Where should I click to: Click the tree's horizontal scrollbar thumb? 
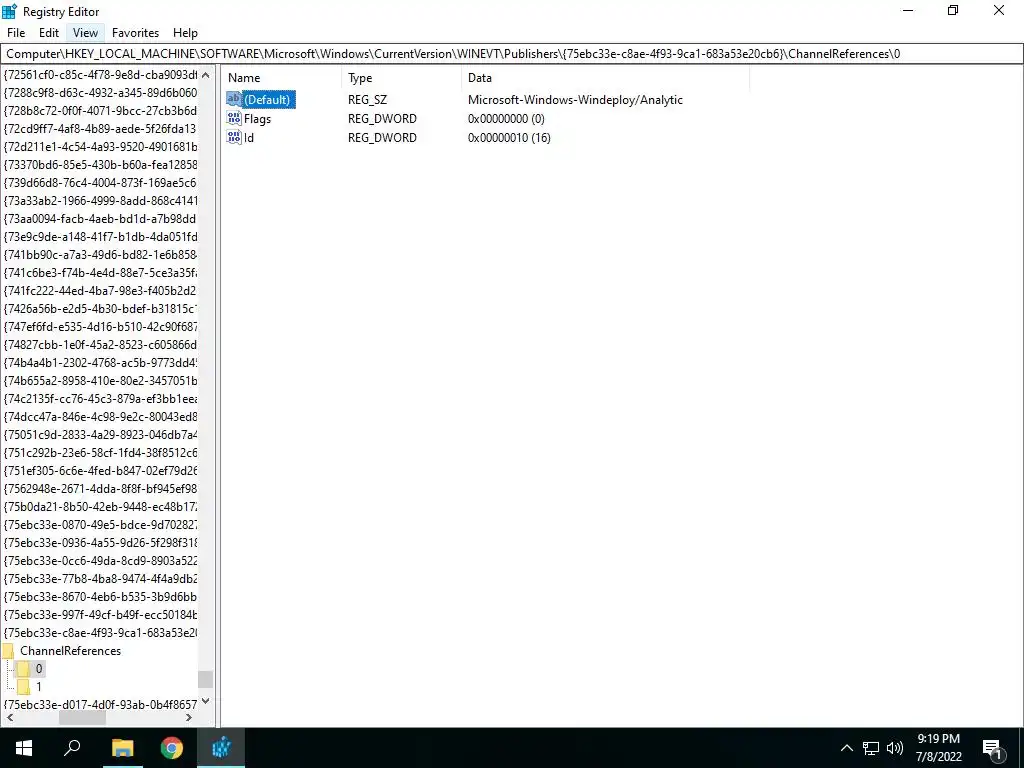[82, 717]
